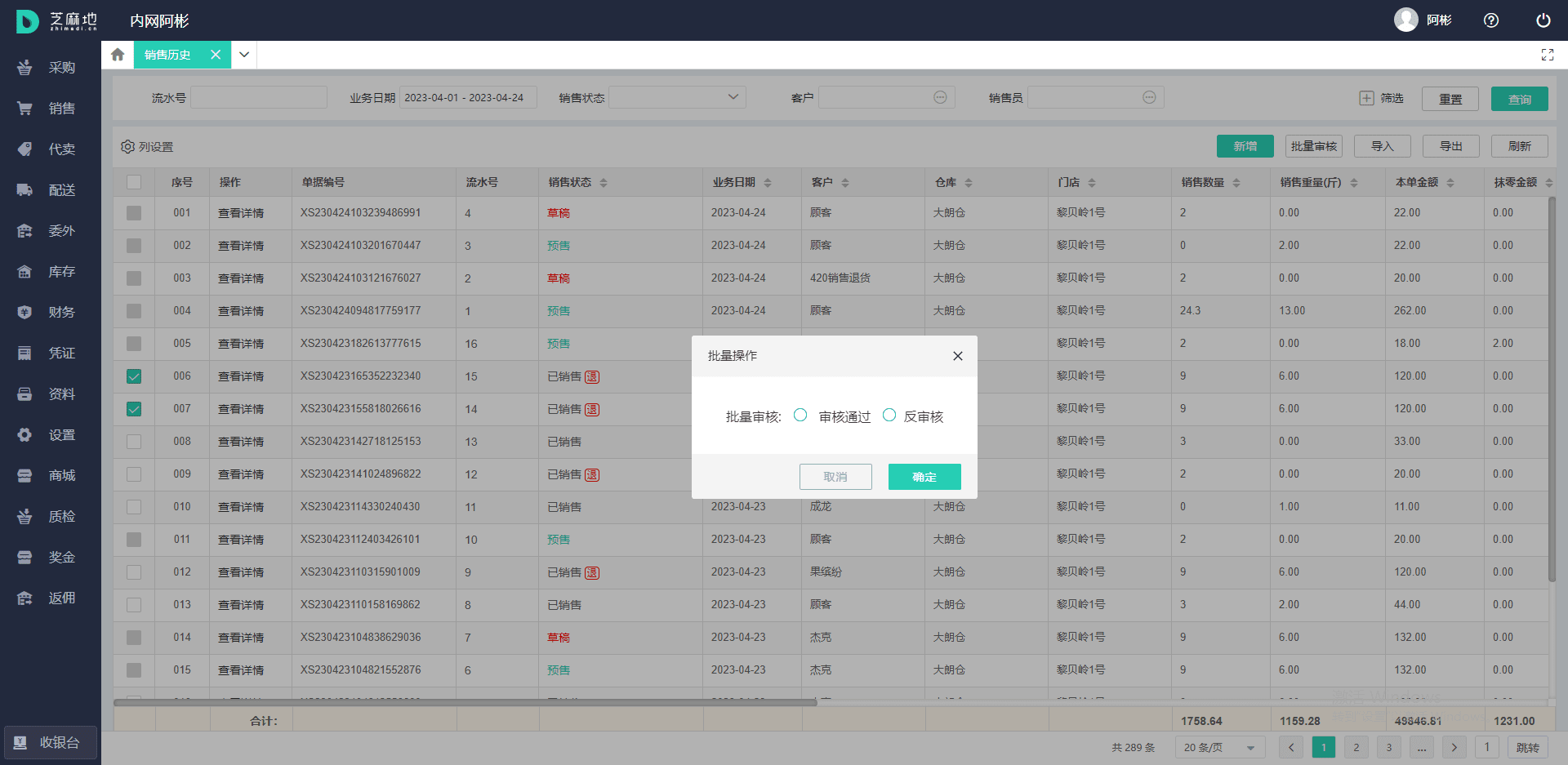This screenshot has width=1568, height=765.
Task: Sort by 仓库 column
Action: pos(969,183)
